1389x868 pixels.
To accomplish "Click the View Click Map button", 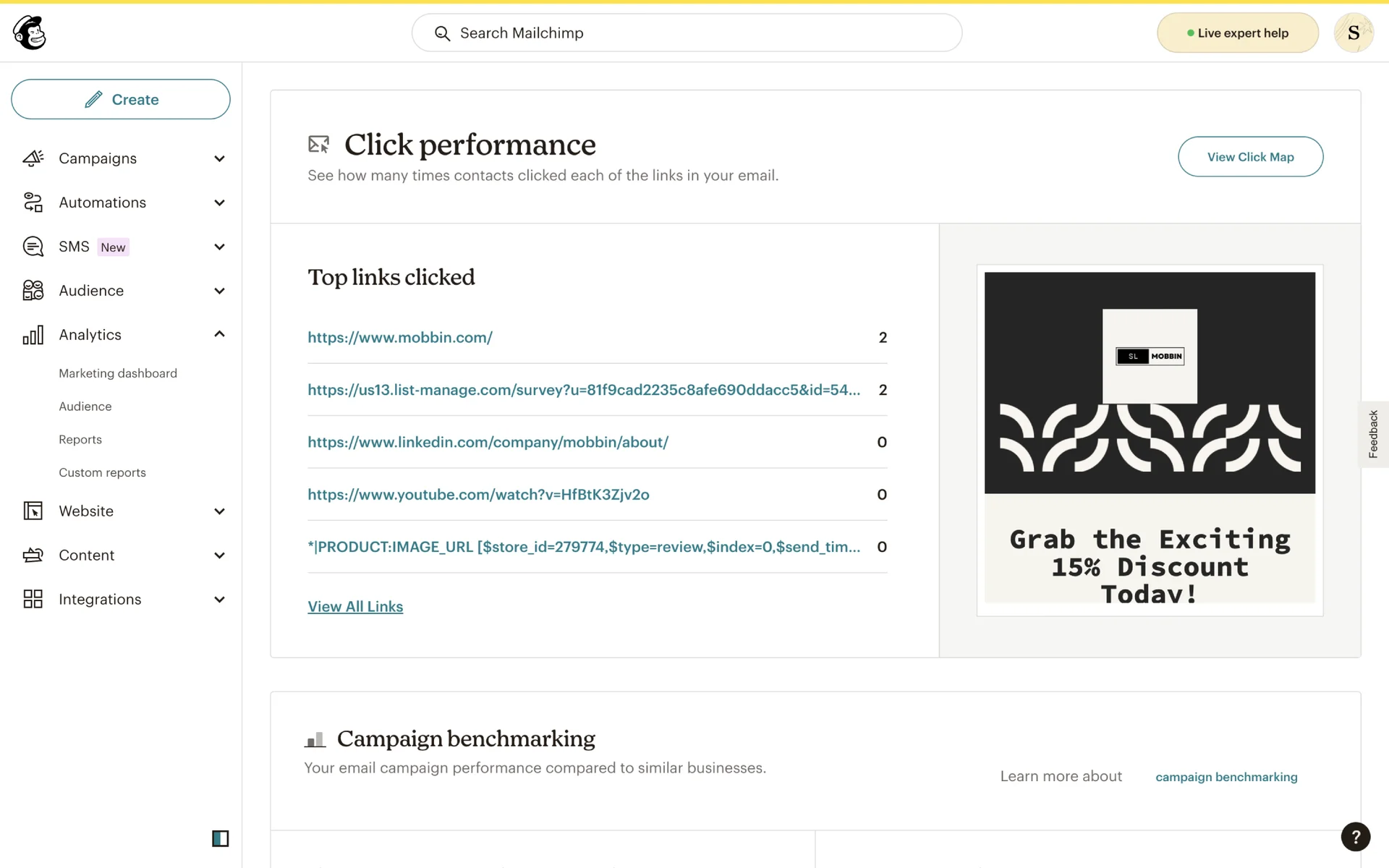I will click(1250, 157).
